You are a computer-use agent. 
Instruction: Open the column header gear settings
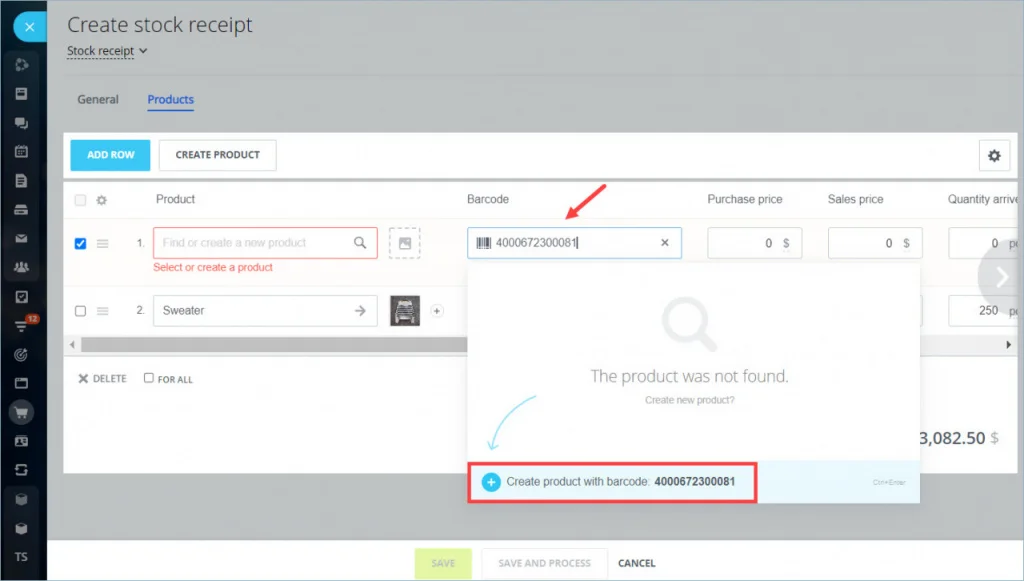(x=101, y=200)
